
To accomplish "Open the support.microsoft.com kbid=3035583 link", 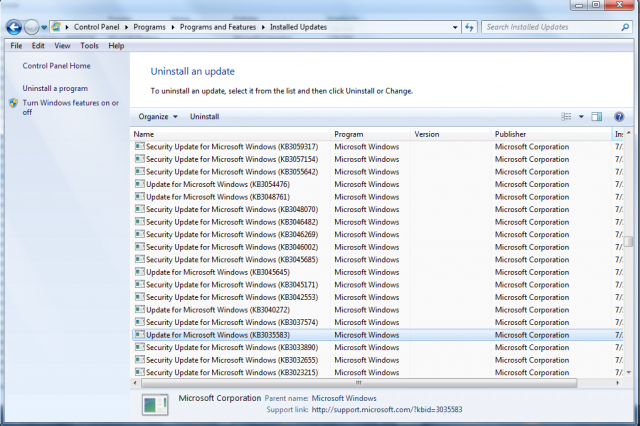I will pyautogui.click(x=387, y=409).
